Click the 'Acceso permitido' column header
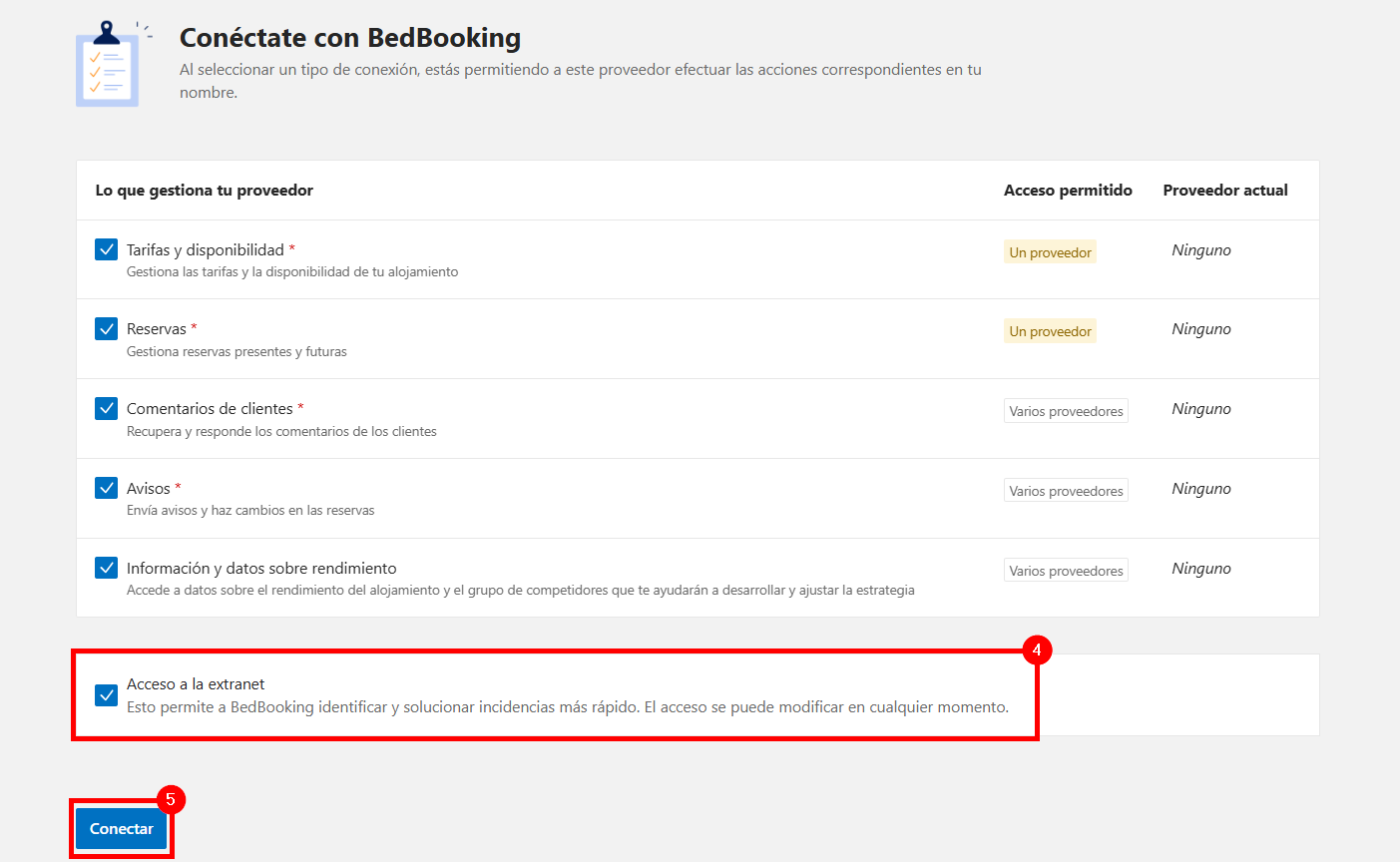 tap(1068, 190)
